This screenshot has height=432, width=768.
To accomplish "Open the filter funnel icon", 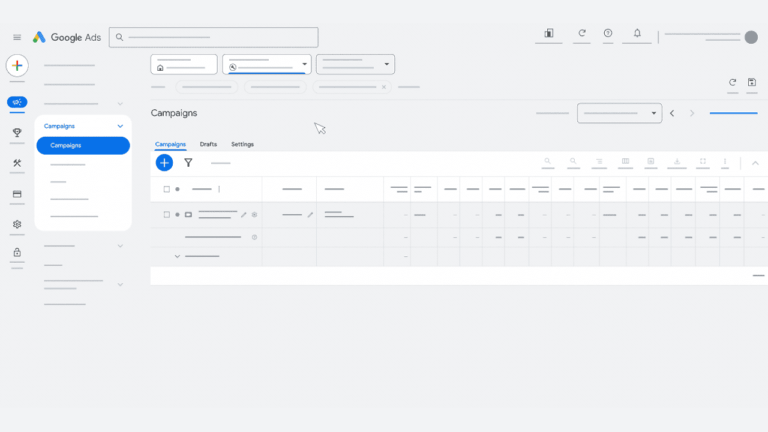I will coord(188,163).
